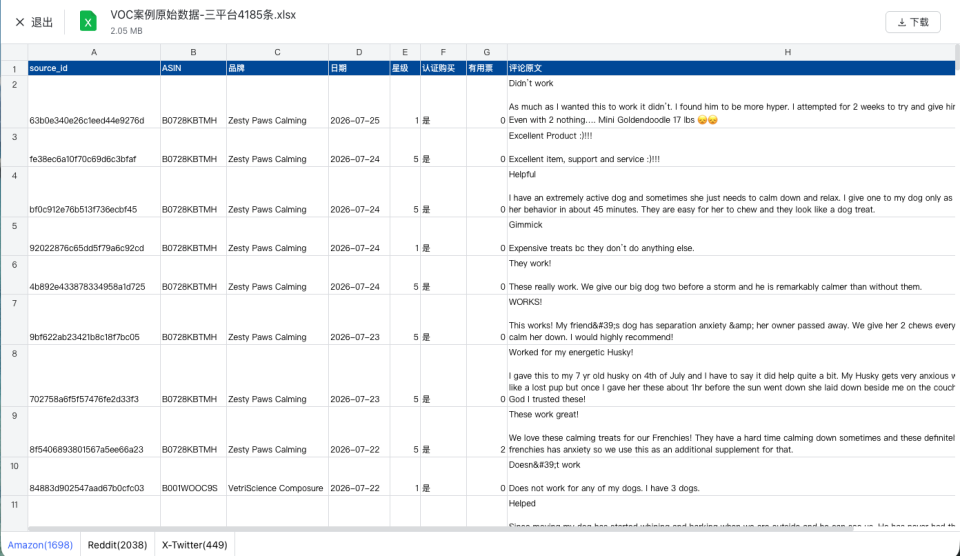
Task: Select column B header
Action: click(x=193, y=53)
